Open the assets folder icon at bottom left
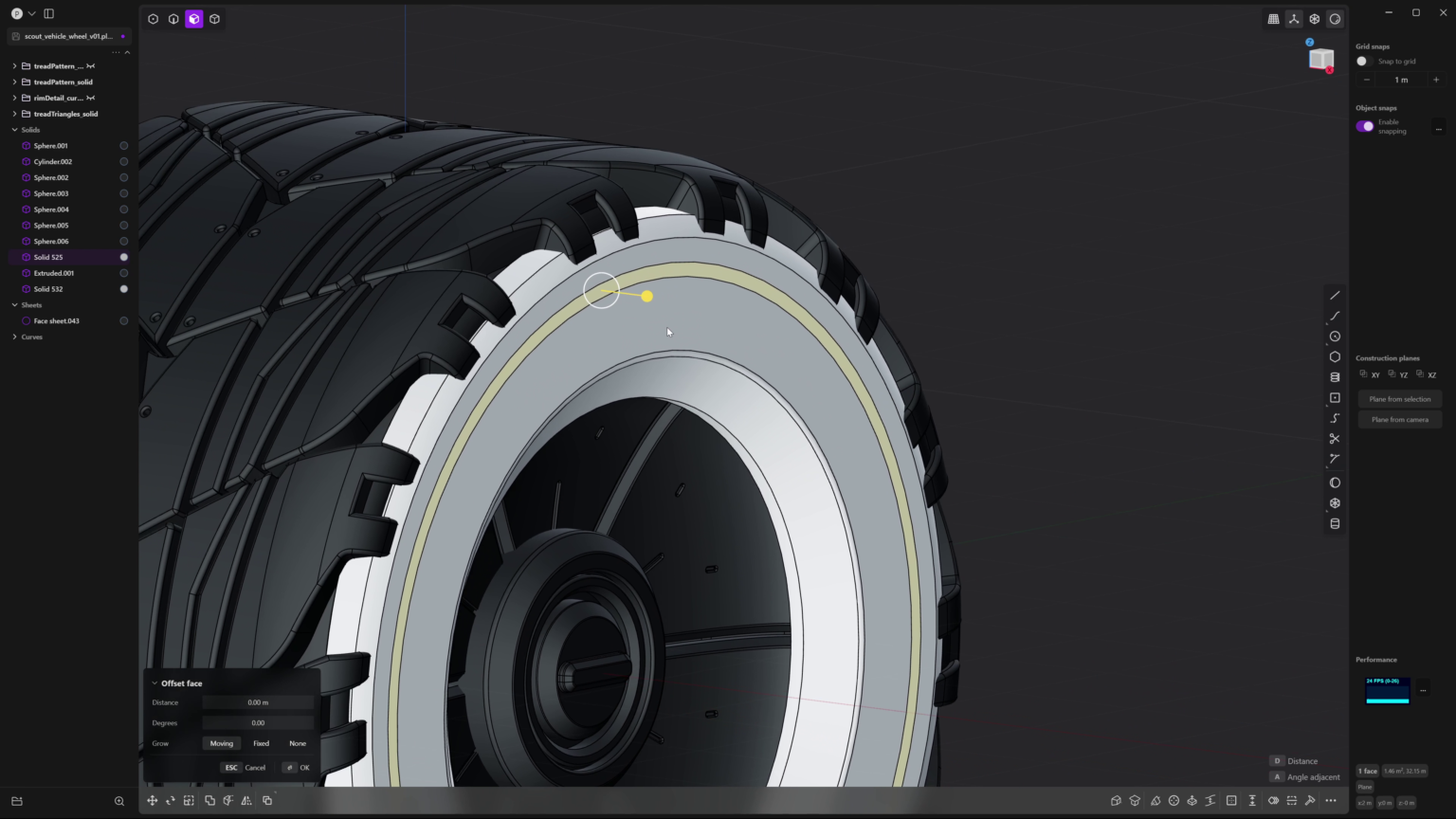Screen dimensions: 1456x819 (17, 801)
